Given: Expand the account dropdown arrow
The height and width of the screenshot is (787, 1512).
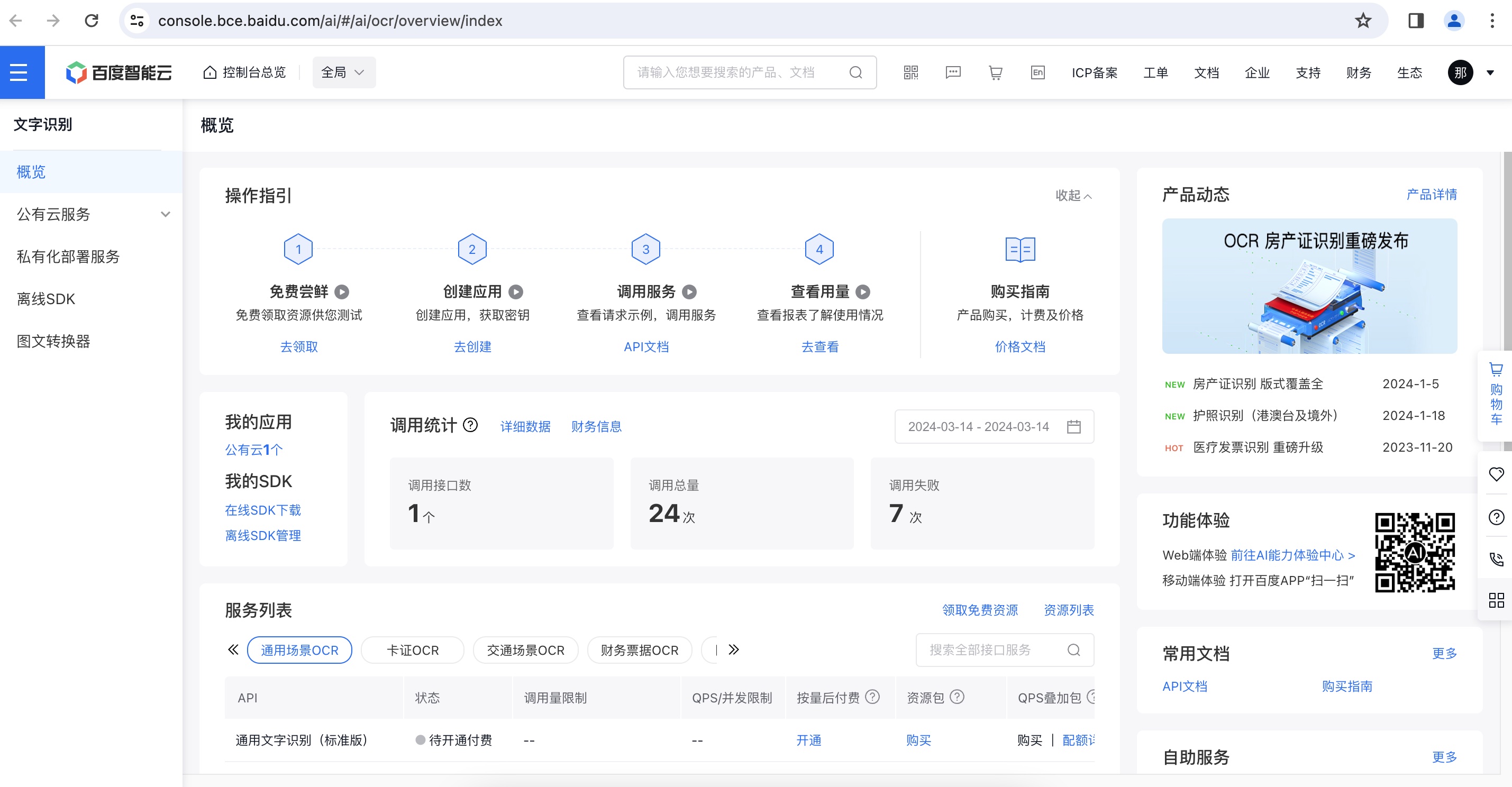Looking at the screenshot, I should point(1490,73).
